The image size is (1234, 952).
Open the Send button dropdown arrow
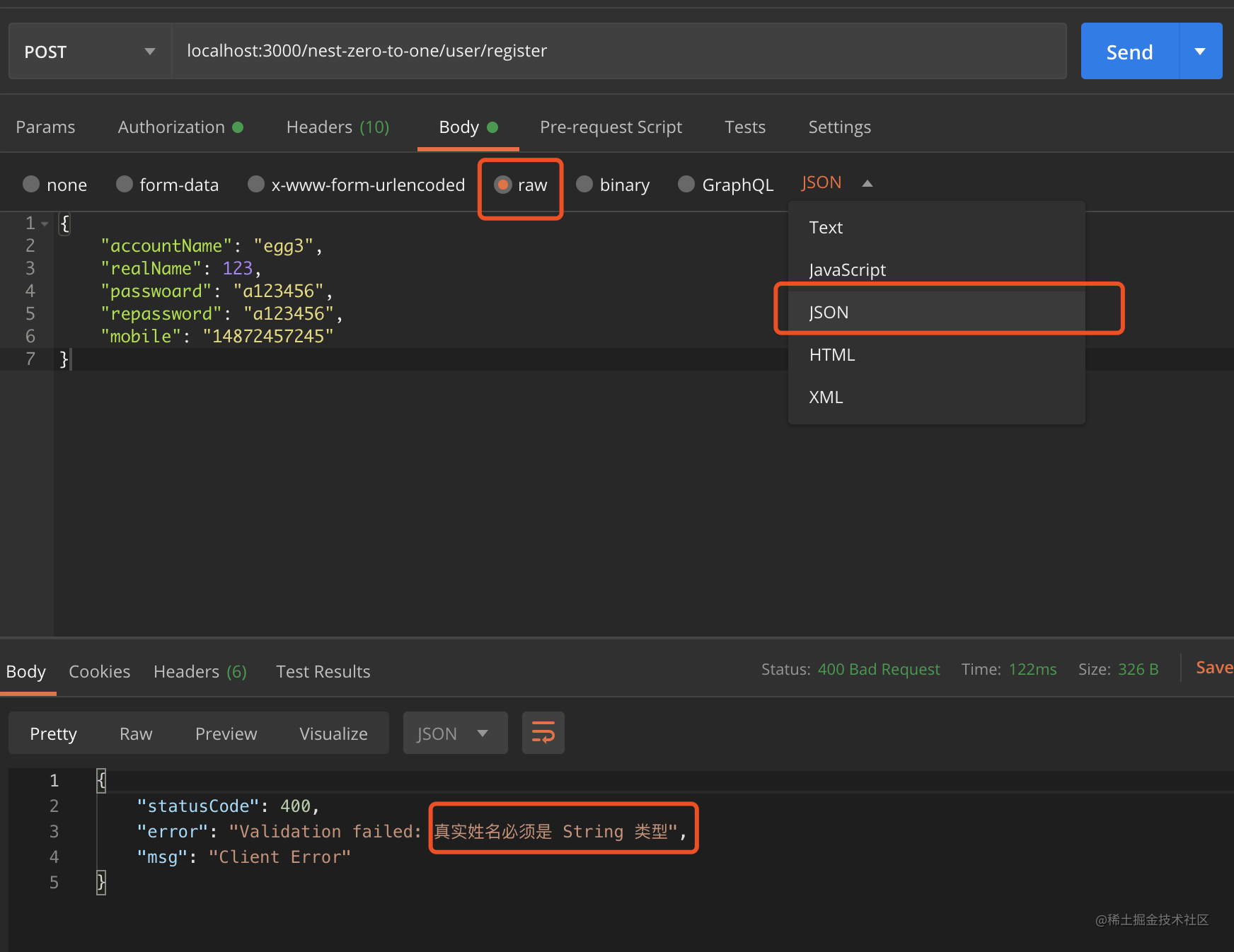[x=1200, y=51]
